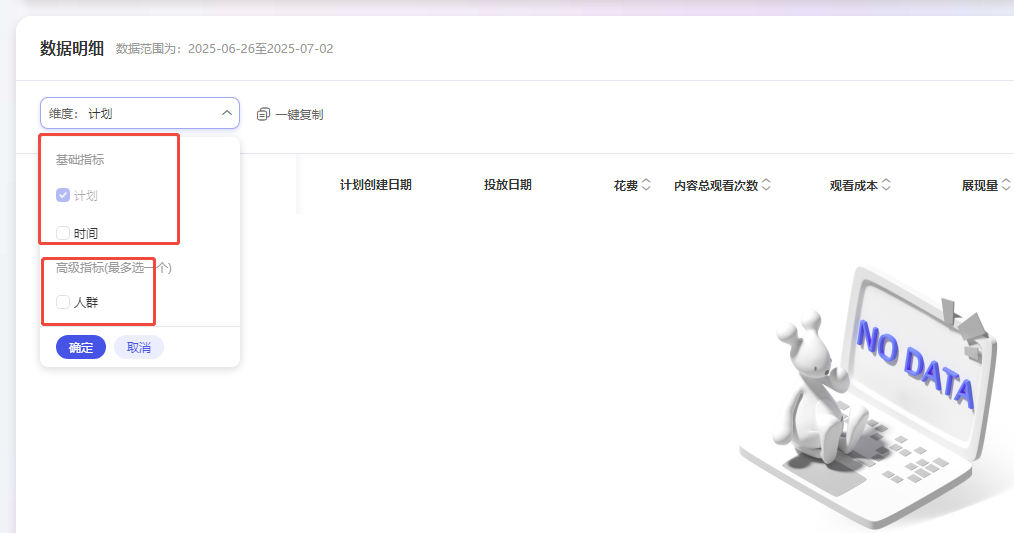
Task: Click the 花费 column label
Action: coord(625,185)
